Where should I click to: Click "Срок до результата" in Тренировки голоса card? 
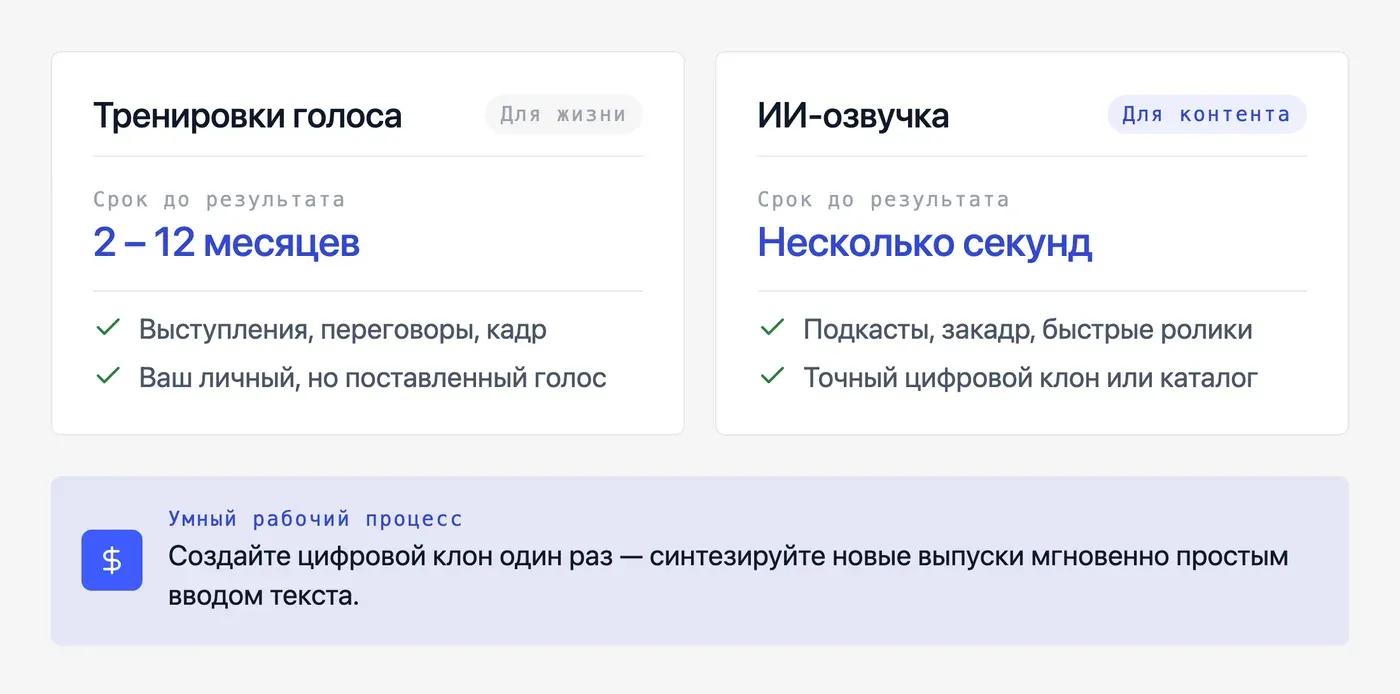(219, 199)
